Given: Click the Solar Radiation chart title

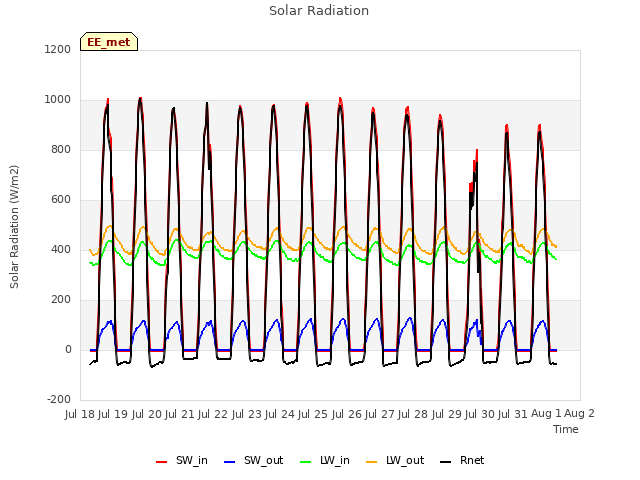Looking at the screenshot, I should [x=319, y=11].
